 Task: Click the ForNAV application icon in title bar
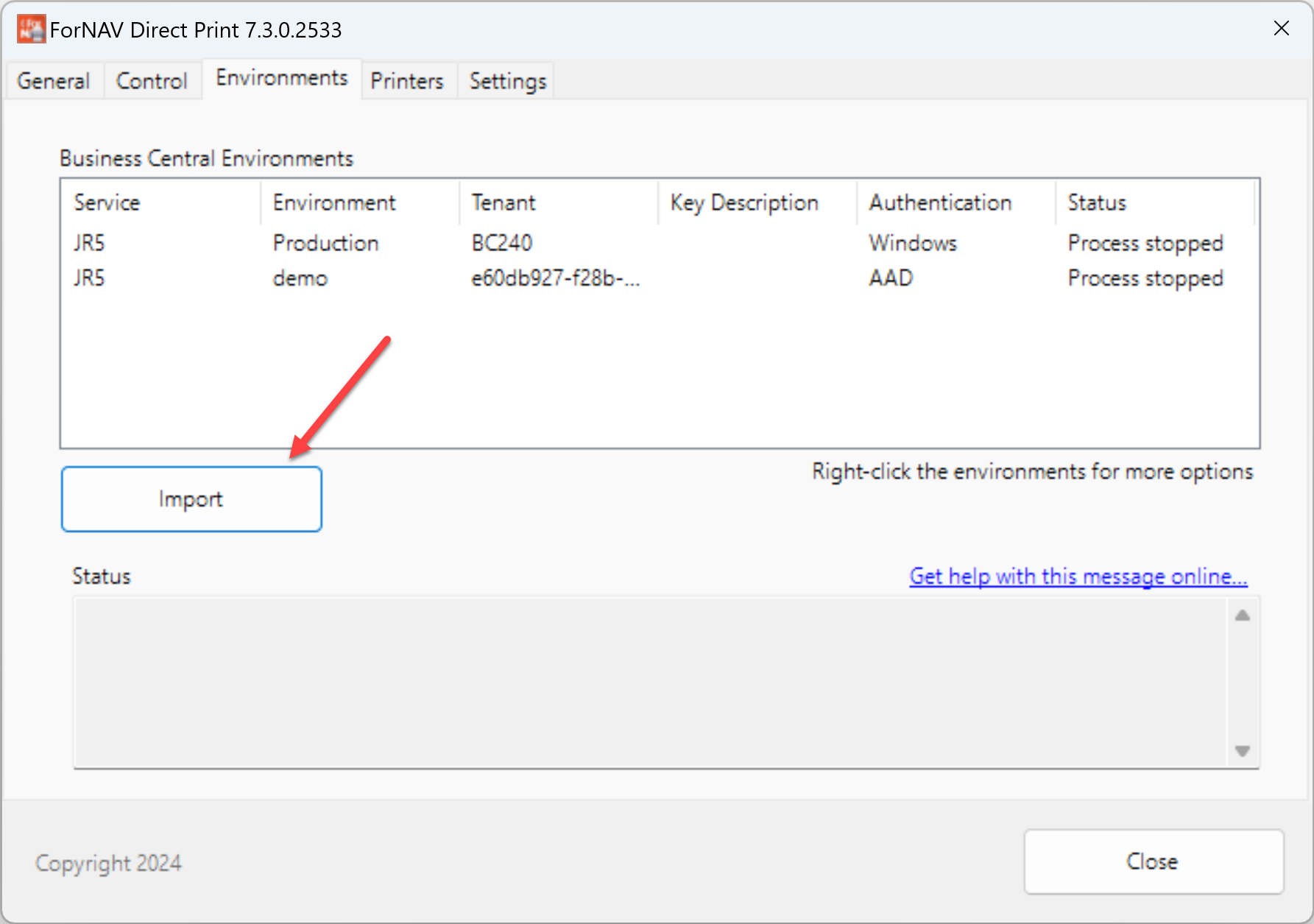31,29
